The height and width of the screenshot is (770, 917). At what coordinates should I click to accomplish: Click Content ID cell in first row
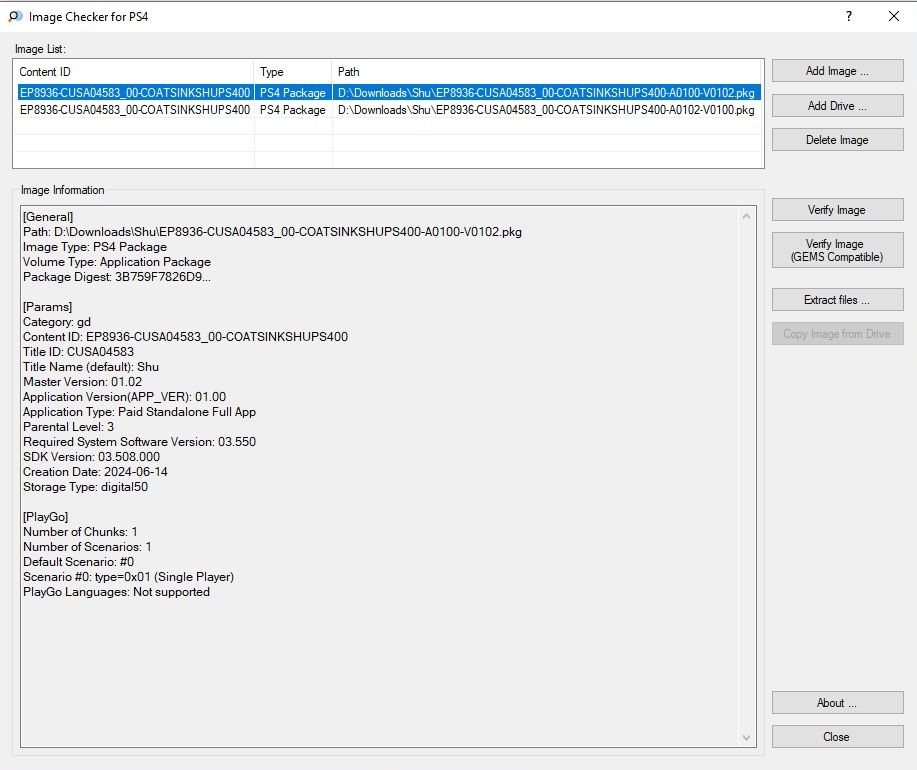[x=135, y=93]
